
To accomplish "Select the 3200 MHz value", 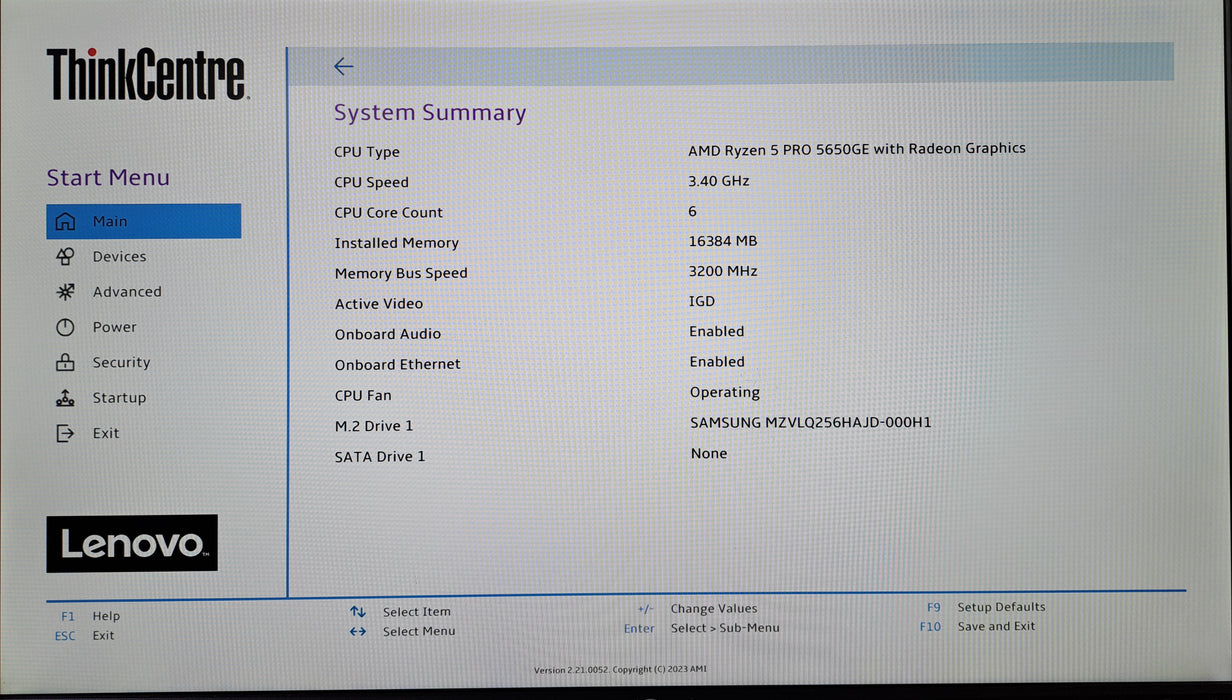I will tap(723, 271).
